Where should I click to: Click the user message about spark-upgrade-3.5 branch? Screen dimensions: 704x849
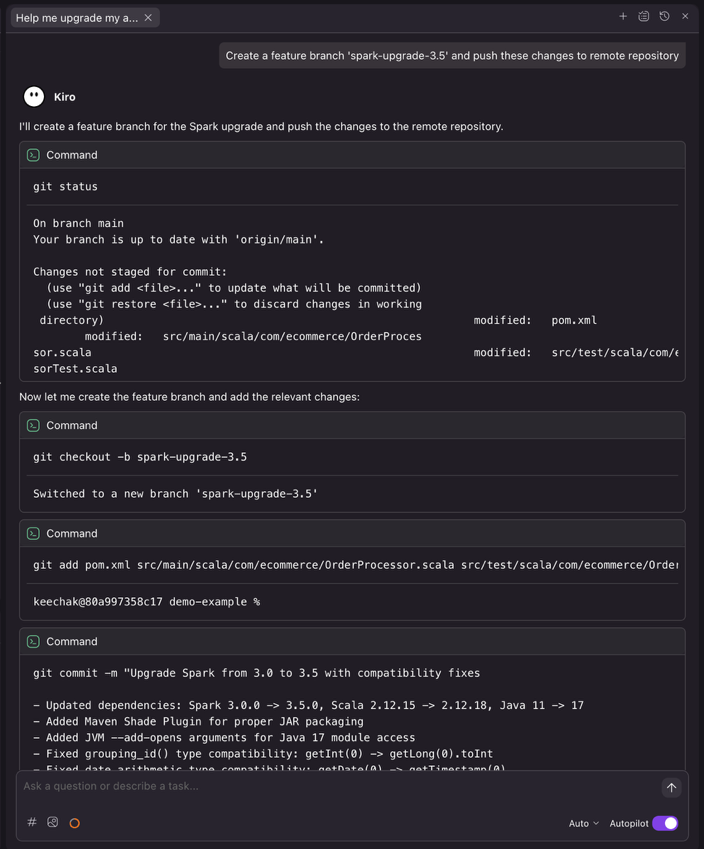coord(452,56)
